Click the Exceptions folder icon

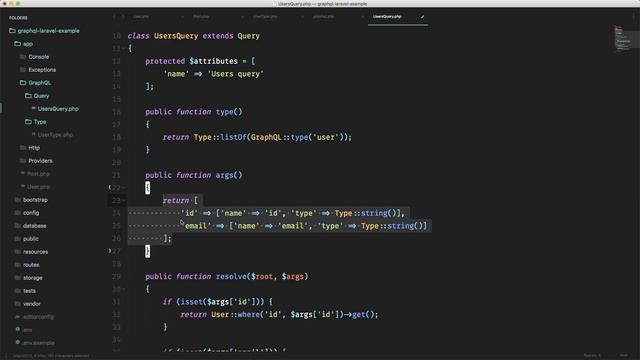23,70
